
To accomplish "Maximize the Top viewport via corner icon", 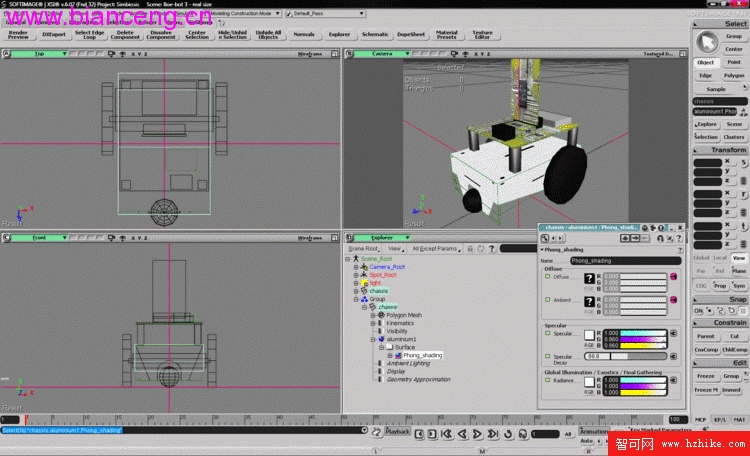I will pyautogui.click(x=334, y=54).
